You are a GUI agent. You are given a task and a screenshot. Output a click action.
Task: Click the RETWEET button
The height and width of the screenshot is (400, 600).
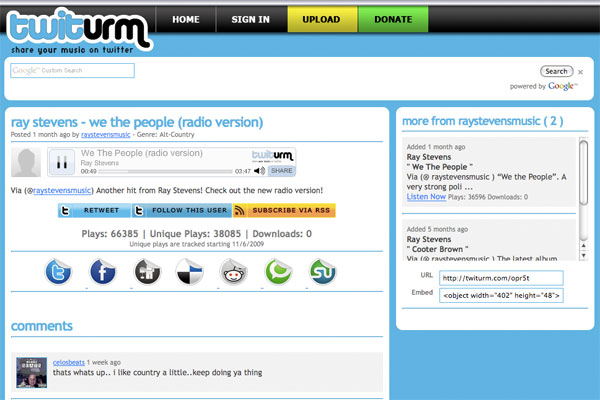tap(94, 210)
